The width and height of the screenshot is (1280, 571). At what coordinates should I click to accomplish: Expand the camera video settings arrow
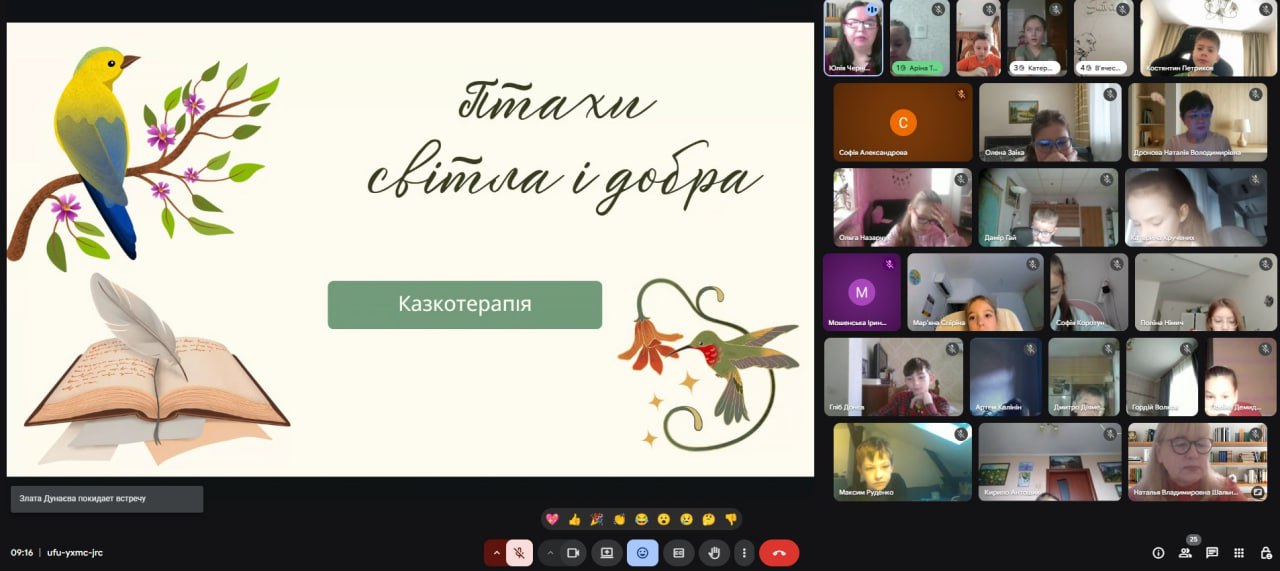pyautogui.click(x=549, y=552)
